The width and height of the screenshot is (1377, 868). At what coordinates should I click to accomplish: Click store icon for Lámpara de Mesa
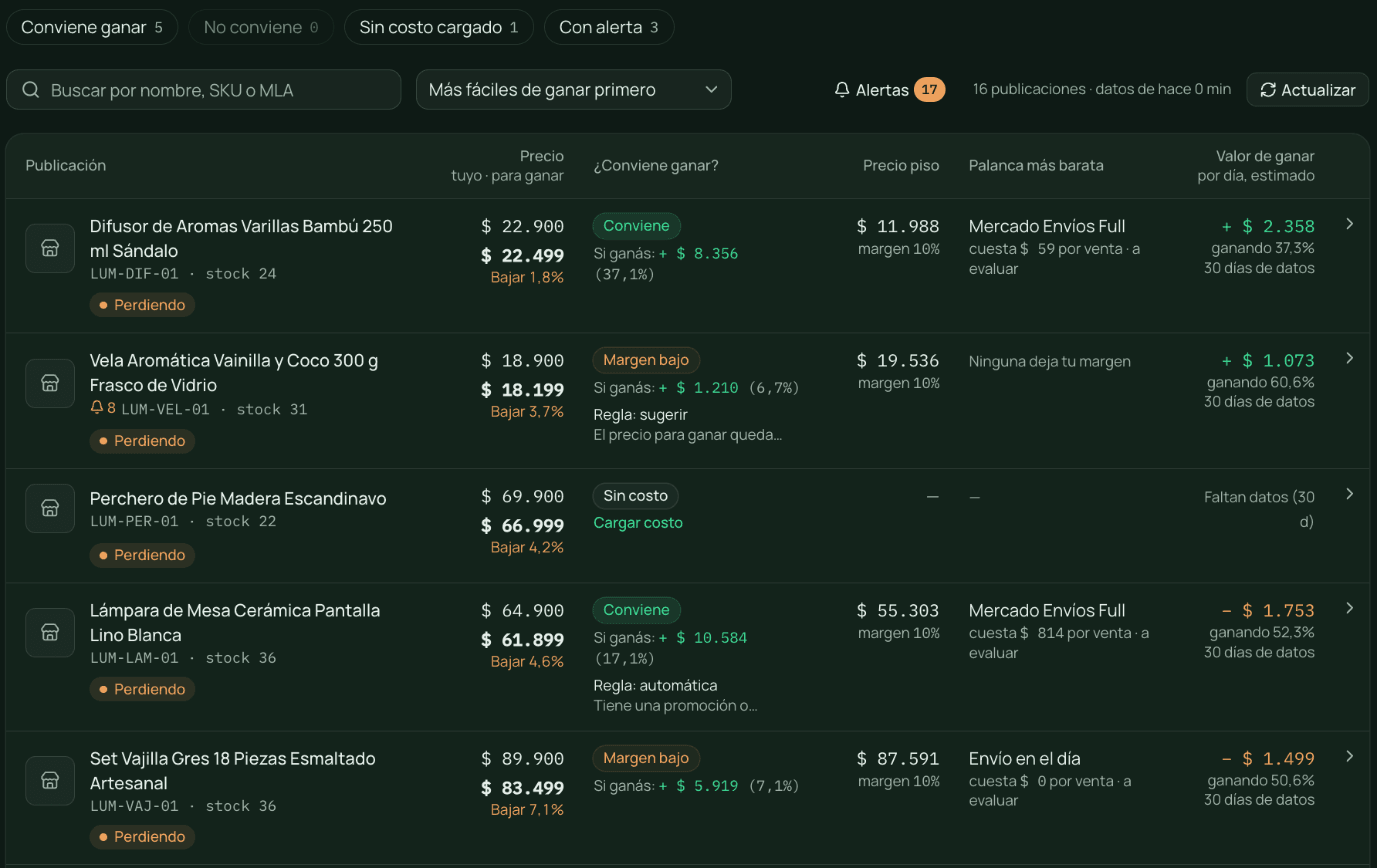pyautogui.click(x=50, y=632)
